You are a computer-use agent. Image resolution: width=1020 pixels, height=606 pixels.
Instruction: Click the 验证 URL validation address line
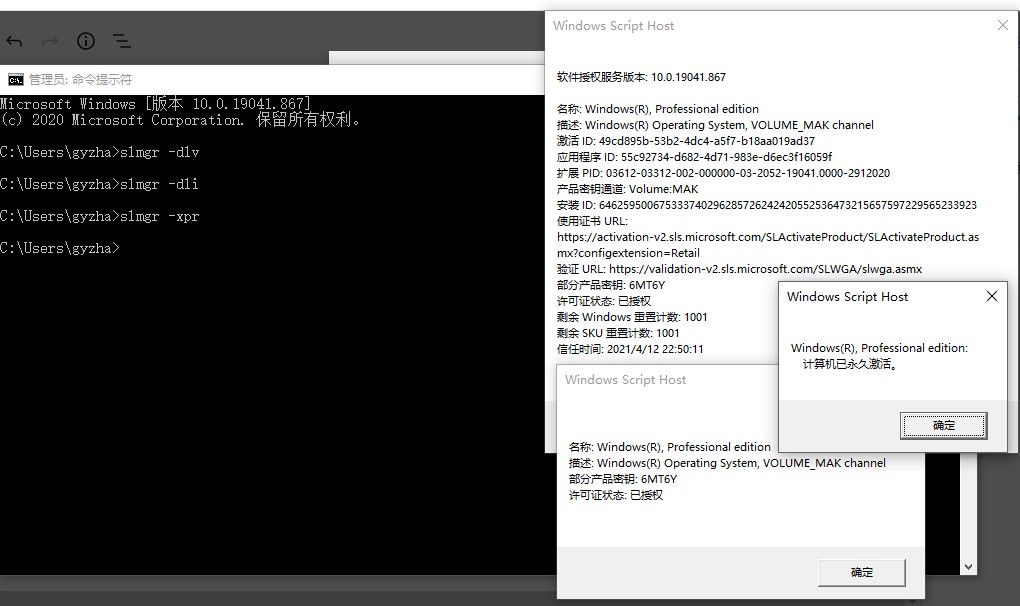(x=740, y=269)
